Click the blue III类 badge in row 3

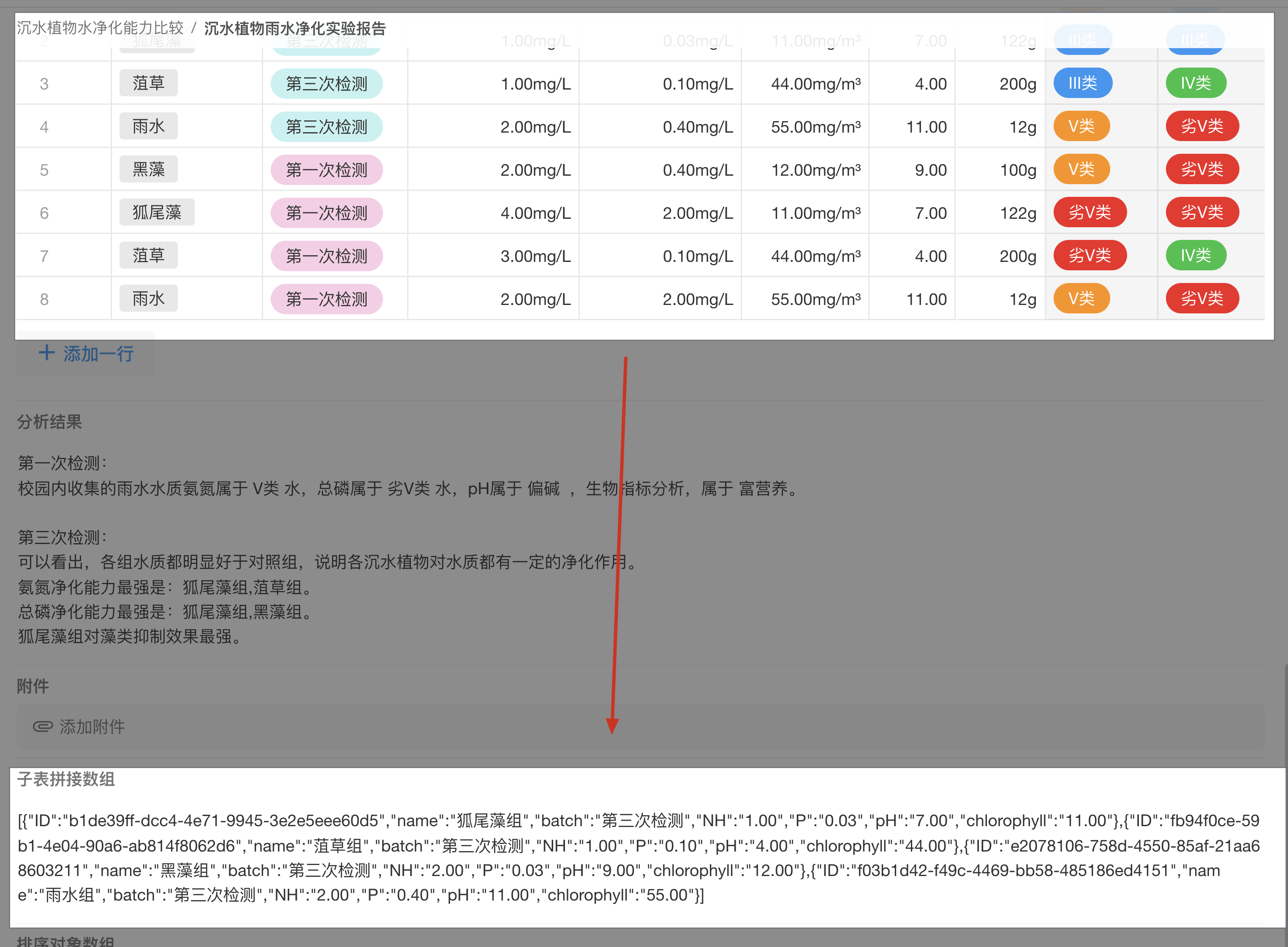click(1082, 83)
